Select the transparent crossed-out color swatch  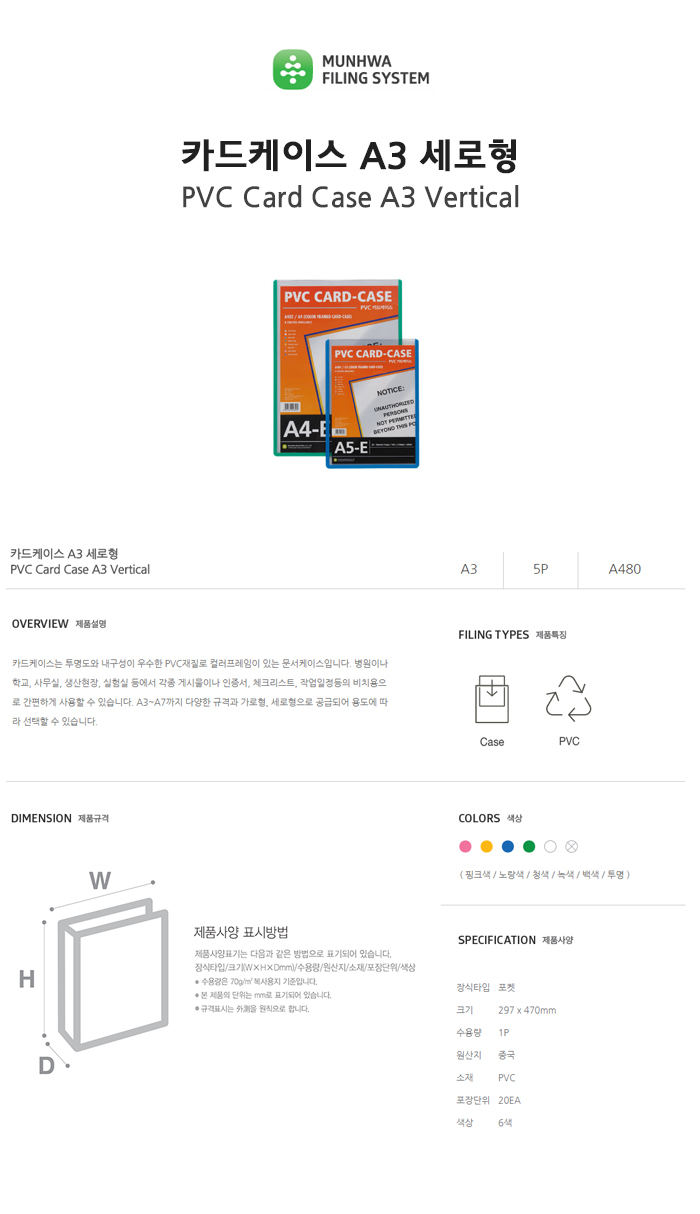click(572, 847)
